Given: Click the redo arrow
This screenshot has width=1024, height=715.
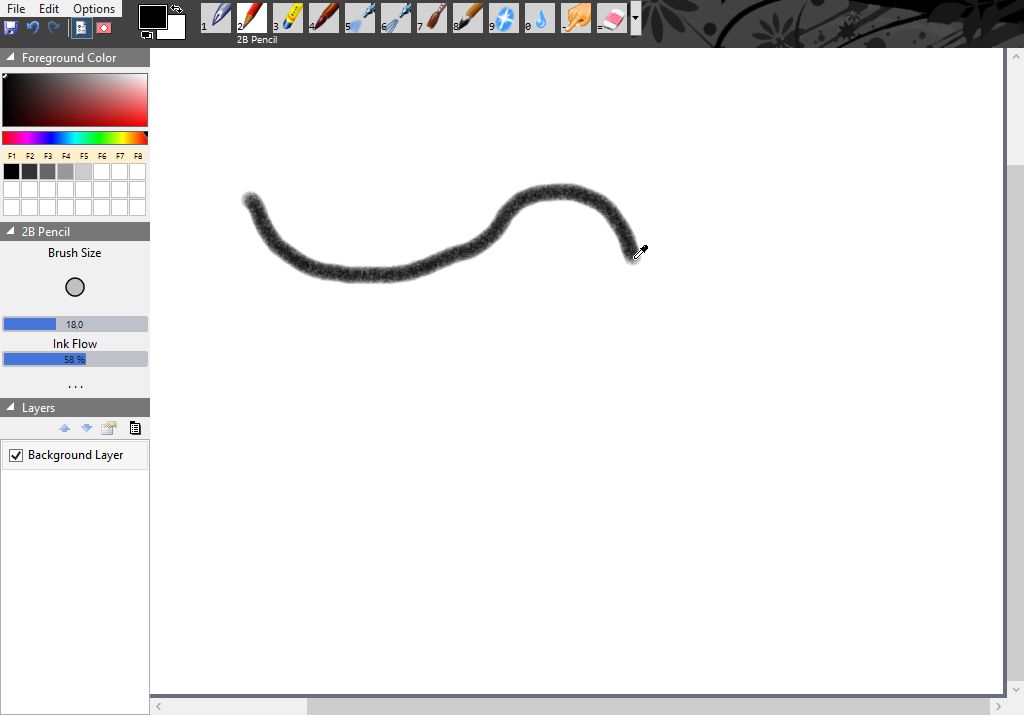Looking at the screenshot, I should pos(53,27).
